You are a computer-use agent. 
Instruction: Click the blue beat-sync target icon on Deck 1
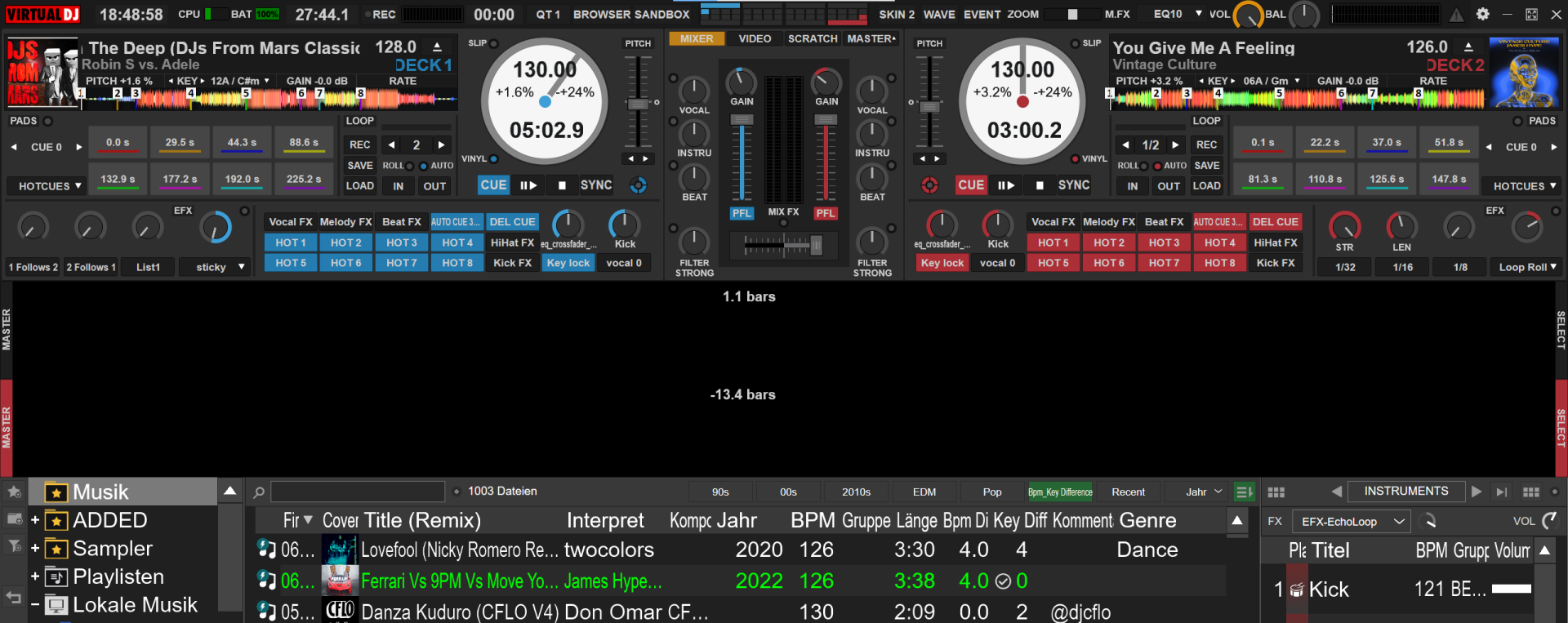[x=638, y=185]
